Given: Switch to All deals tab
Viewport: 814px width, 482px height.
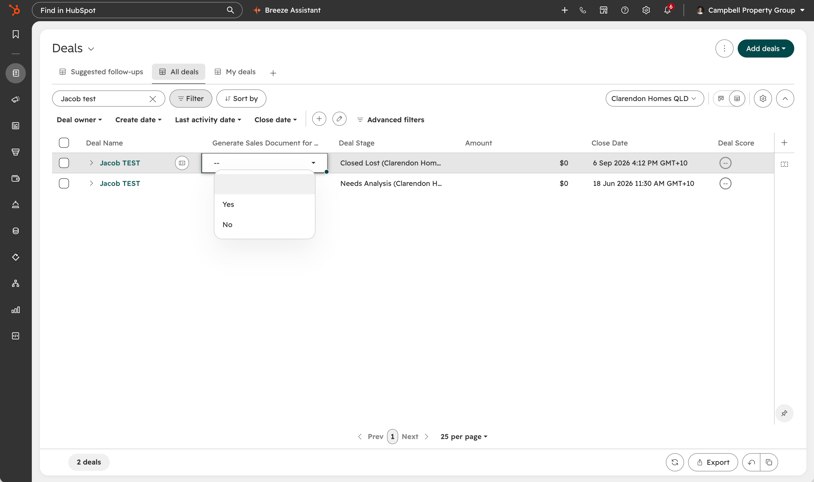Looking at the screenshot, I should point(179,72).
